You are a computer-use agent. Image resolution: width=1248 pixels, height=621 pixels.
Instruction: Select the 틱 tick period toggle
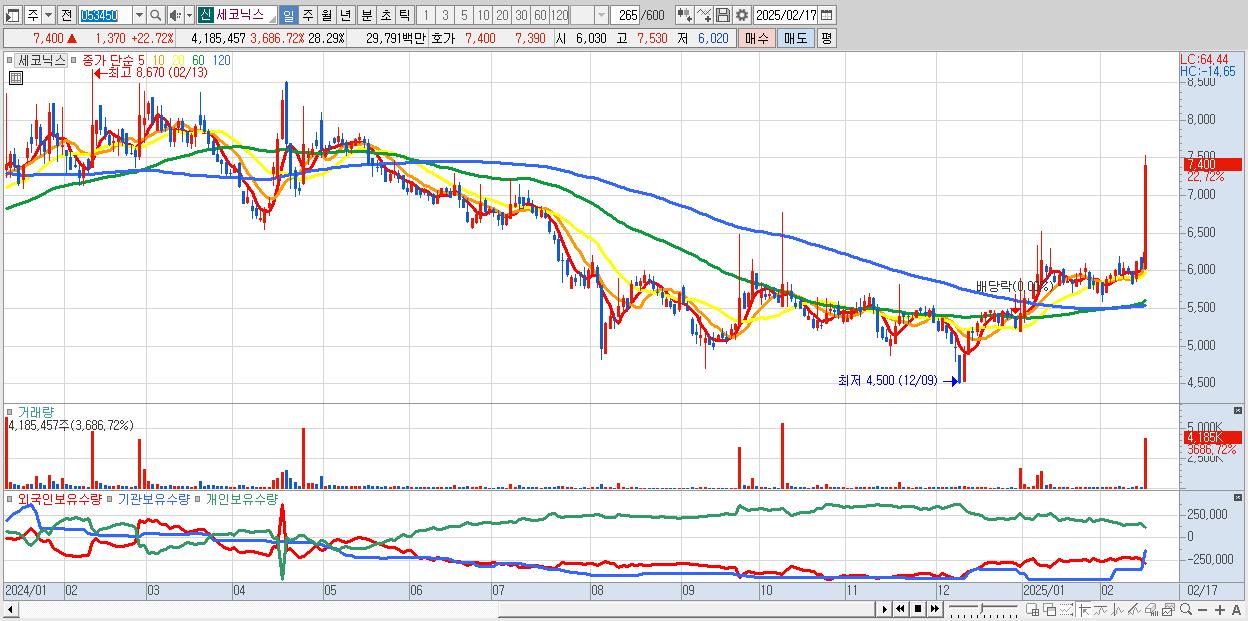[x=404, y=15]
